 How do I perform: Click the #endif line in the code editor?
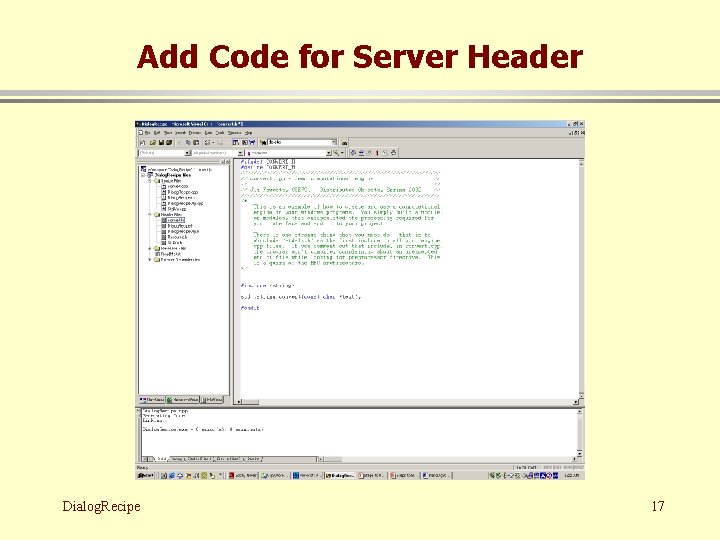(250, 308)
